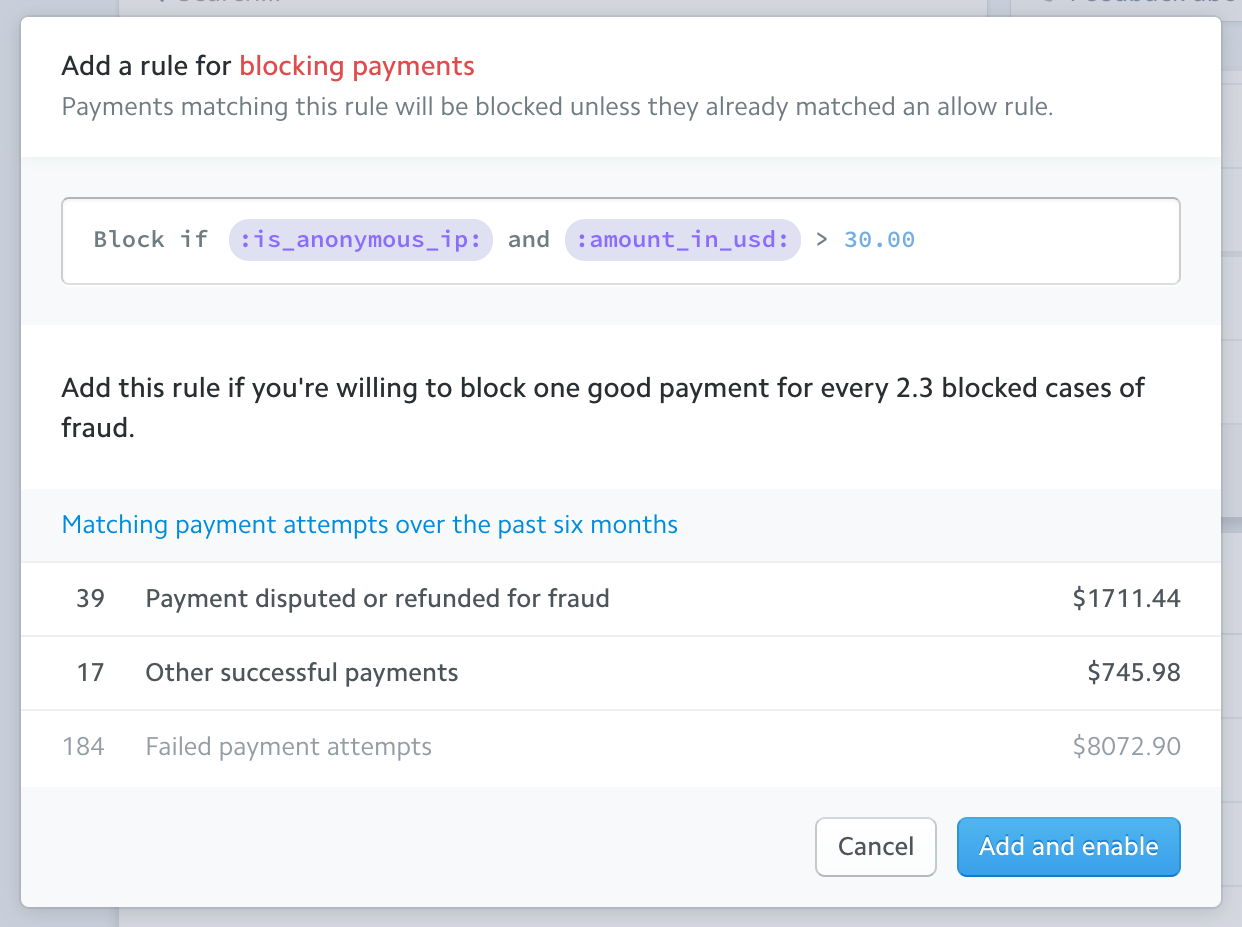The image size is (1242, 927).
Task: Click the and operator between rule tokens
Action: (529, 240)
